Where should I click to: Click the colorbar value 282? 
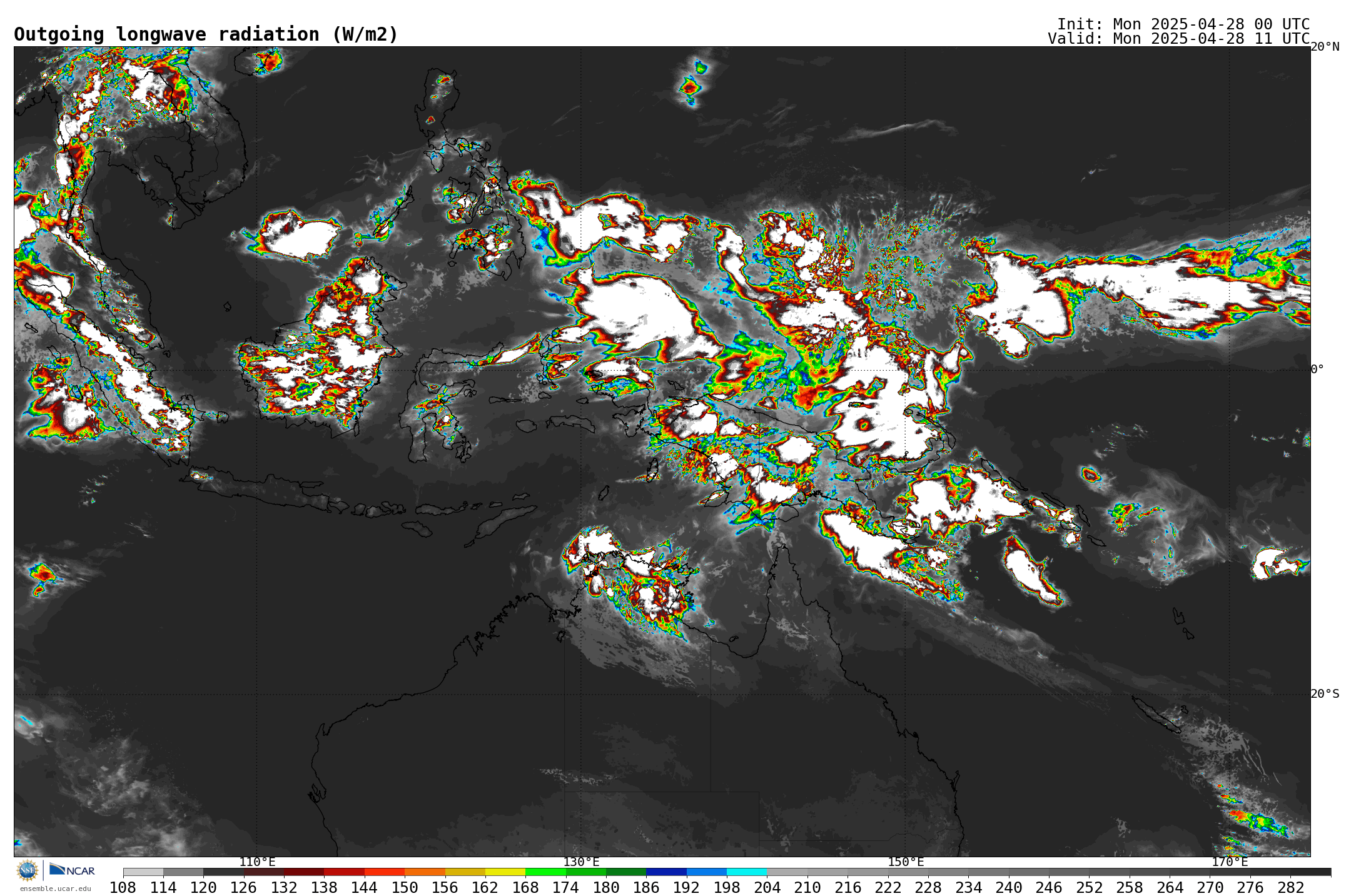coord(1291,887)
